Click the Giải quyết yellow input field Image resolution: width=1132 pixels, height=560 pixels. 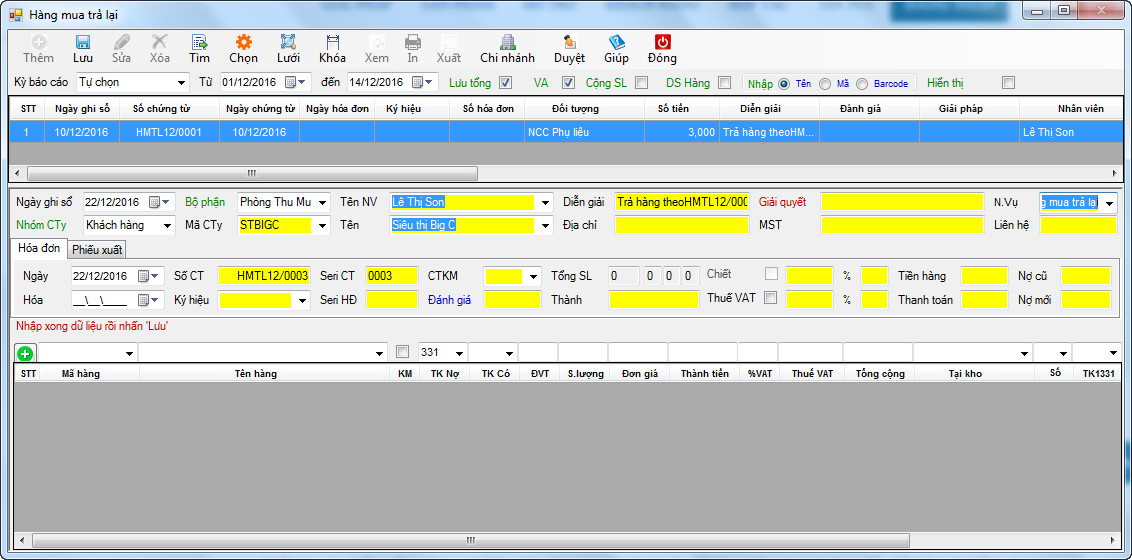pyautogui.click(x=902, y=202)
